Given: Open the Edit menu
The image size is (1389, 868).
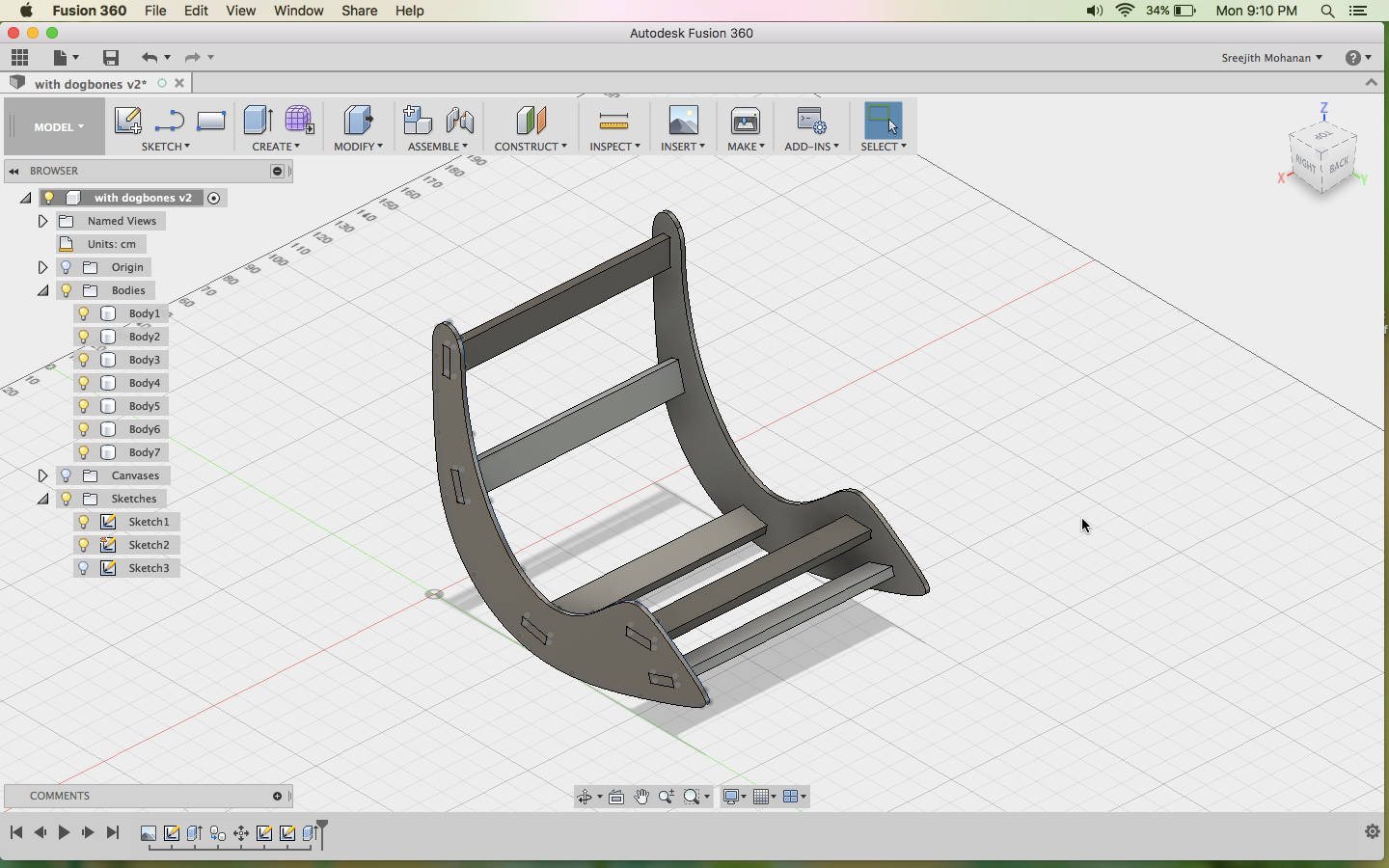Looking at the screenshot, I should pos(196,11).
